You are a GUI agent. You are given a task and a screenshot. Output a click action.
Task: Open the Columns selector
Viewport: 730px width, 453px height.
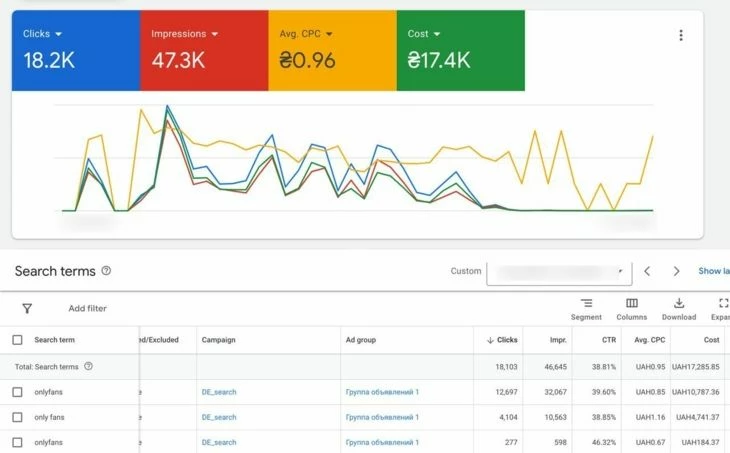pyautogui.click(x=632, y=309)
